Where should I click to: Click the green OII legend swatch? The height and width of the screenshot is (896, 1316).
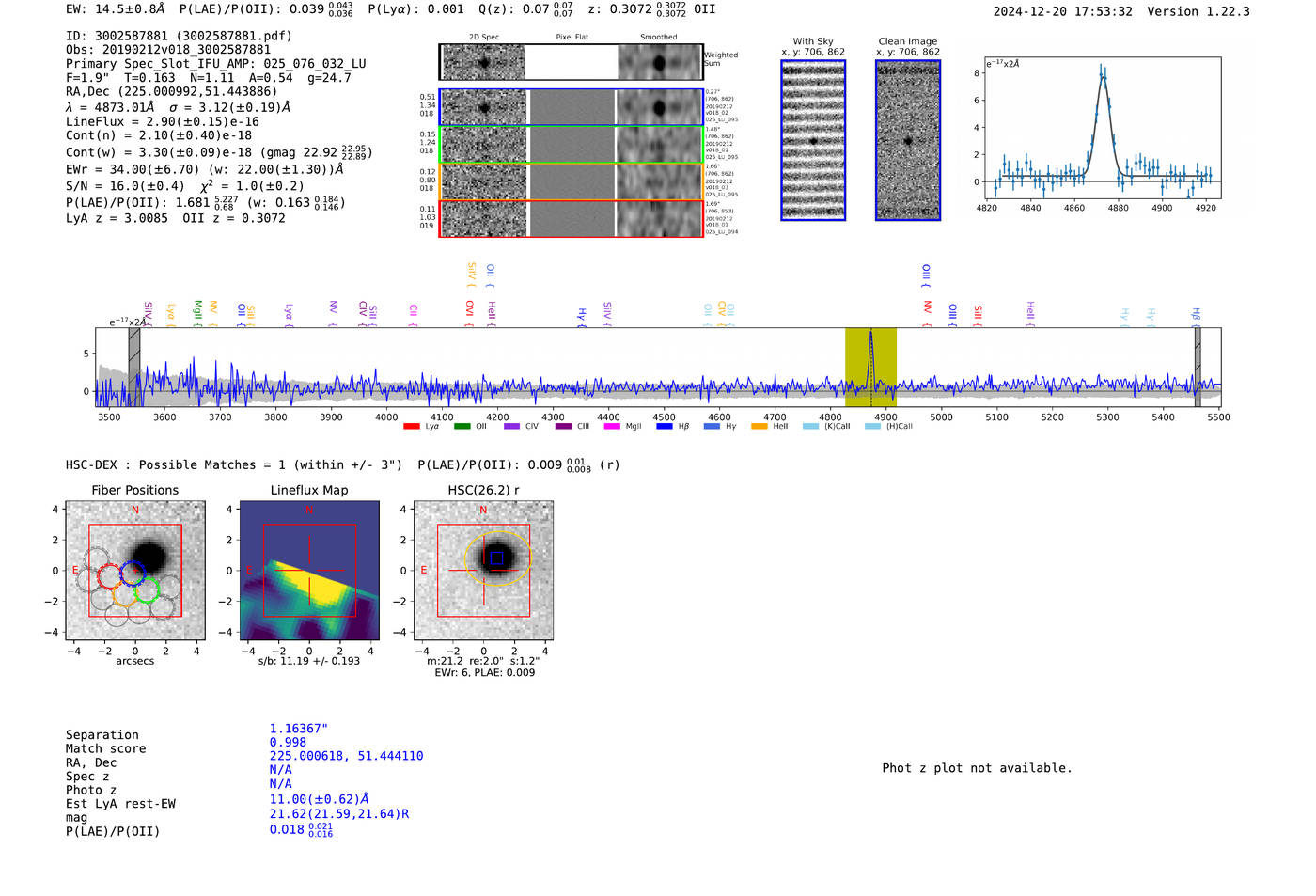click(462, 427)
